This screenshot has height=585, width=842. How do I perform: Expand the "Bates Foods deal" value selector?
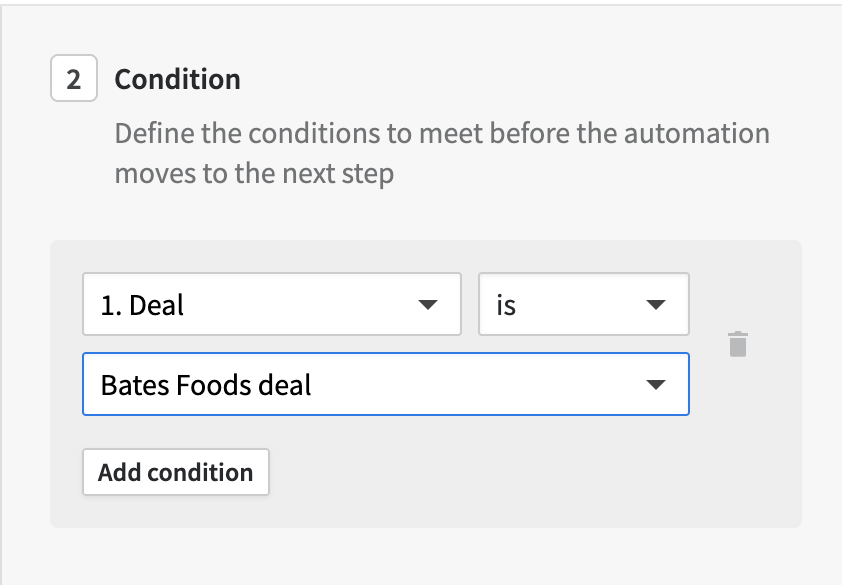click(x=386, y=384)
